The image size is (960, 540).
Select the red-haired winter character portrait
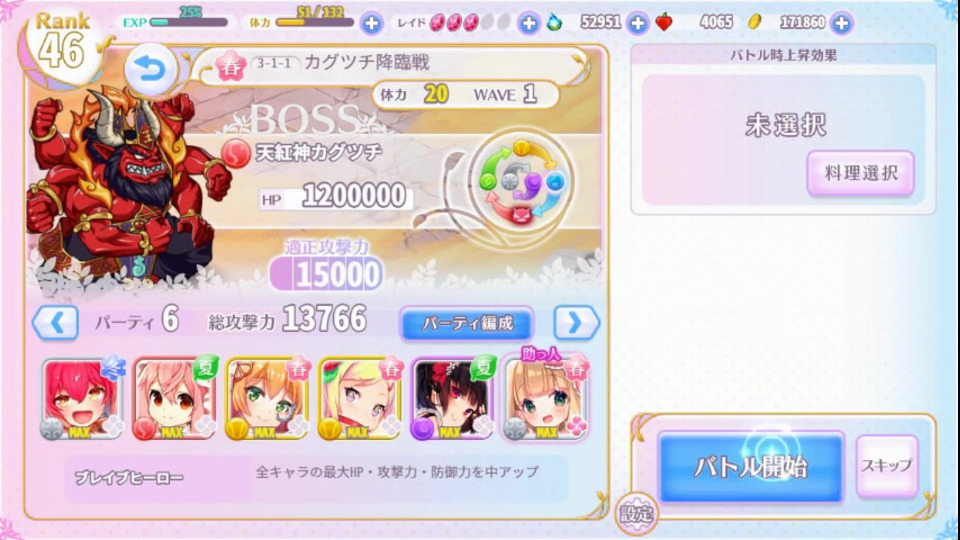82,399
